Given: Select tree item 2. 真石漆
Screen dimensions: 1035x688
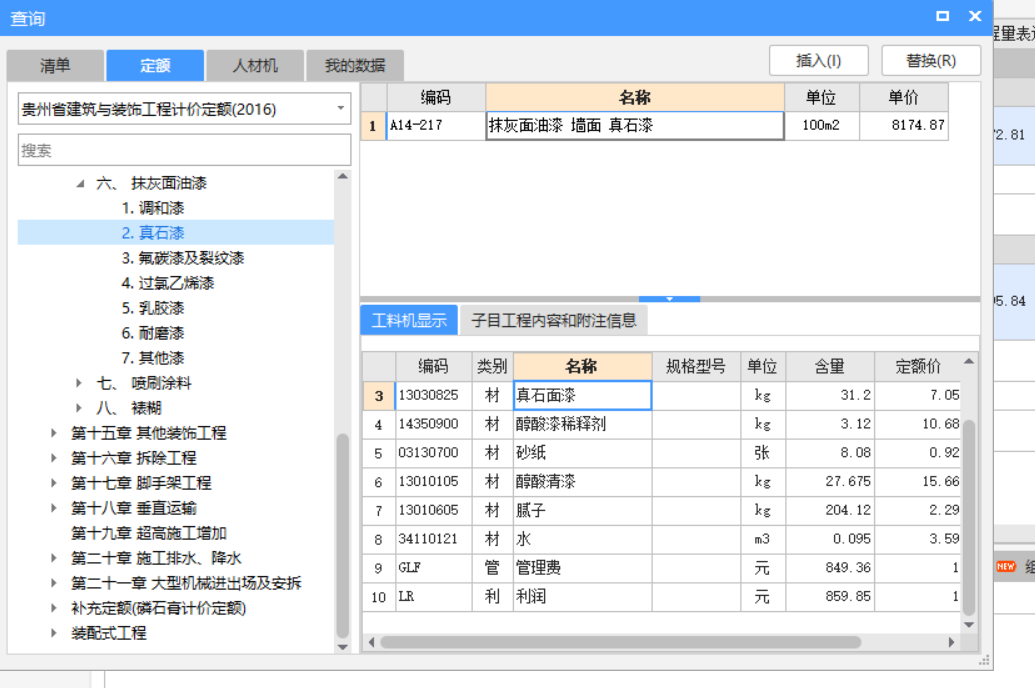Looking at the screenshot, I should click(153, 233).
